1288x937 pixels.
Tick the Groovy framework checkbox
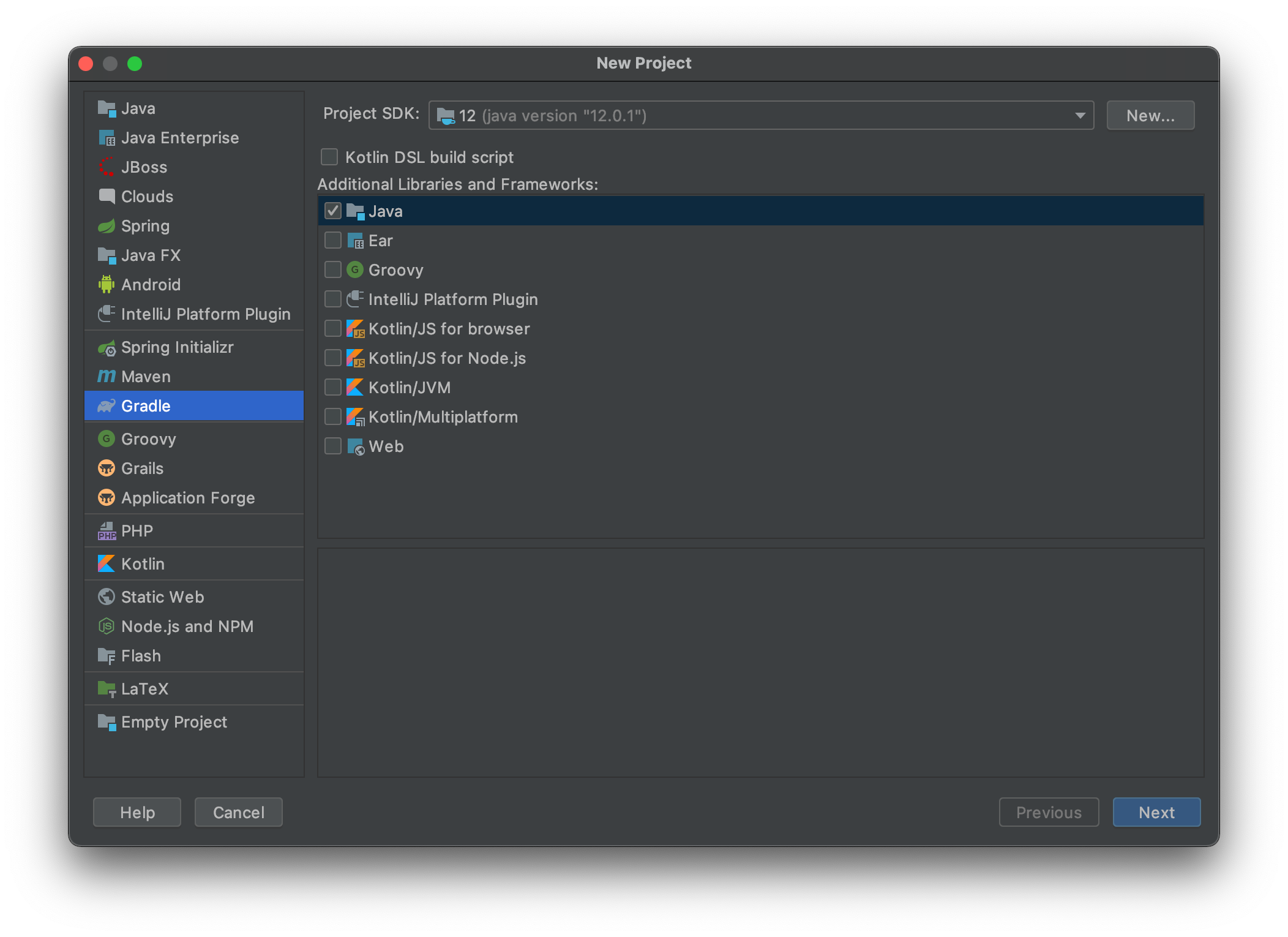(333, 269)
